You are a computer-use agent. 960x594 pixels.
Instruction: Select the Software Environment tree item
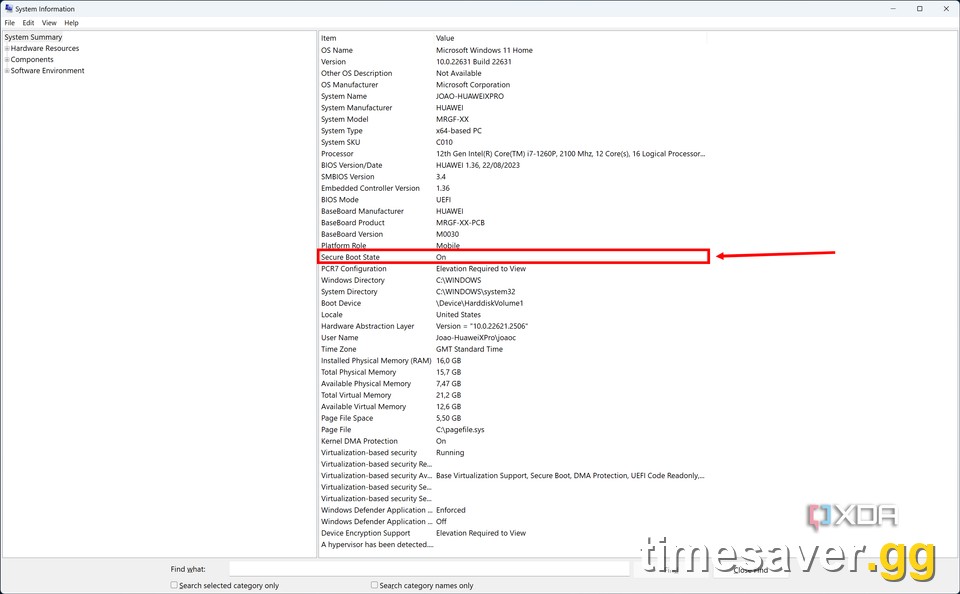[x=48, y=70]
